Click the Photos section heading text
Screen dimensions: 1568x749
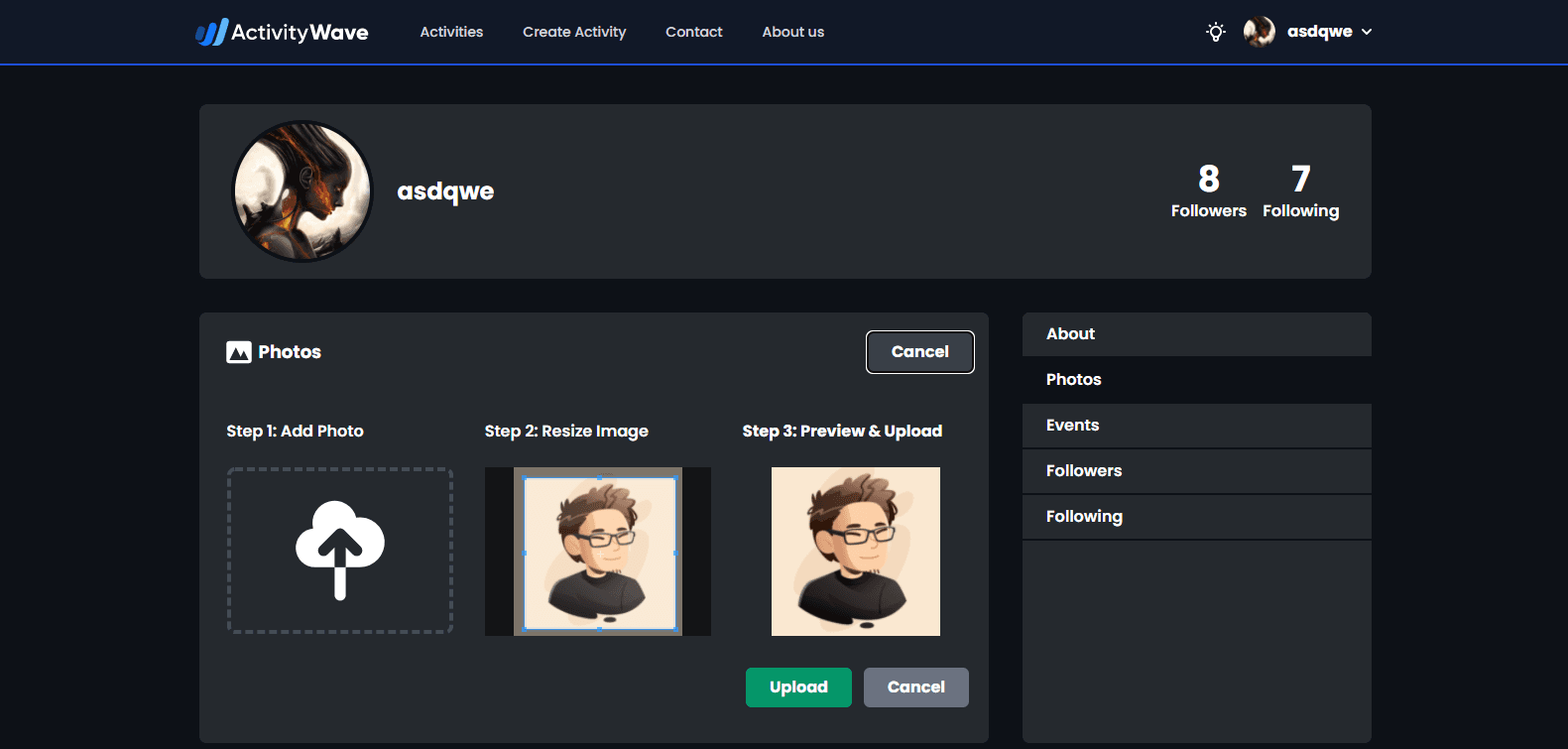tap(290, 352)
